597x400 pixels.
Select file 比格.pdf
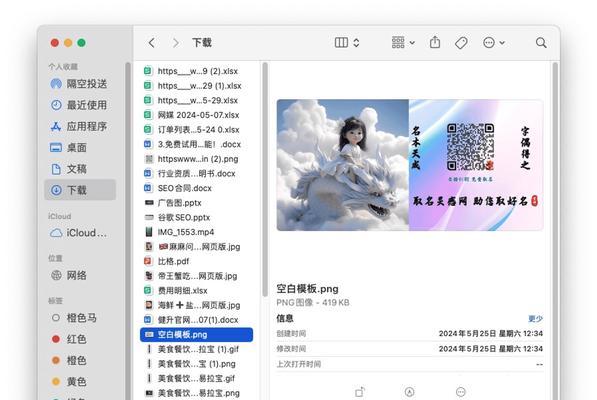tap(196, 261)
